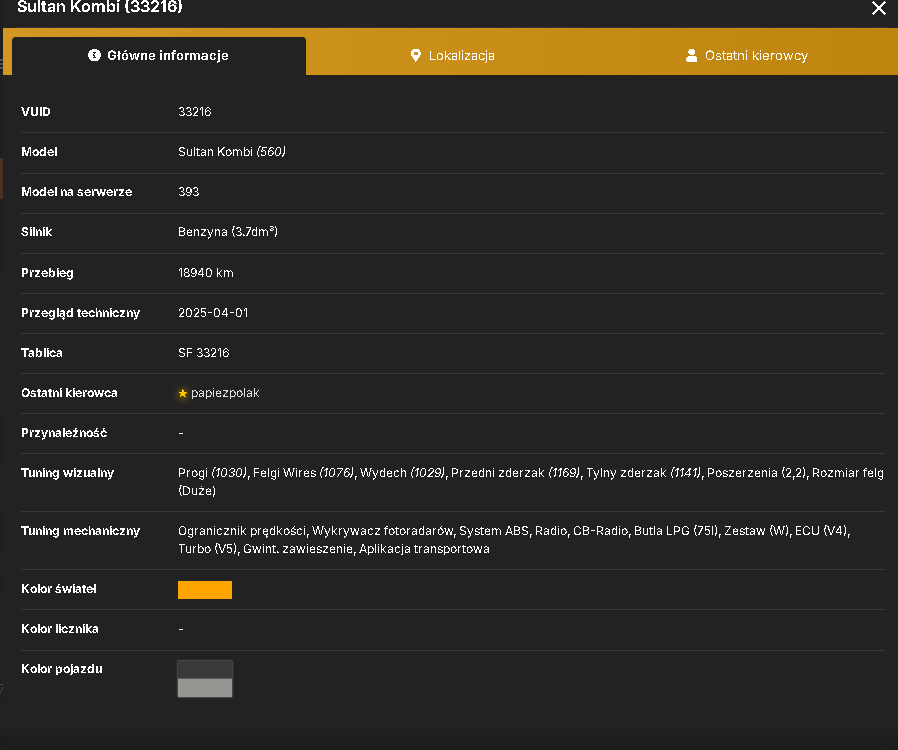Click the plate number SF 33216
Image resolution: width=898 pixels, height=750 pixels.
204,353
